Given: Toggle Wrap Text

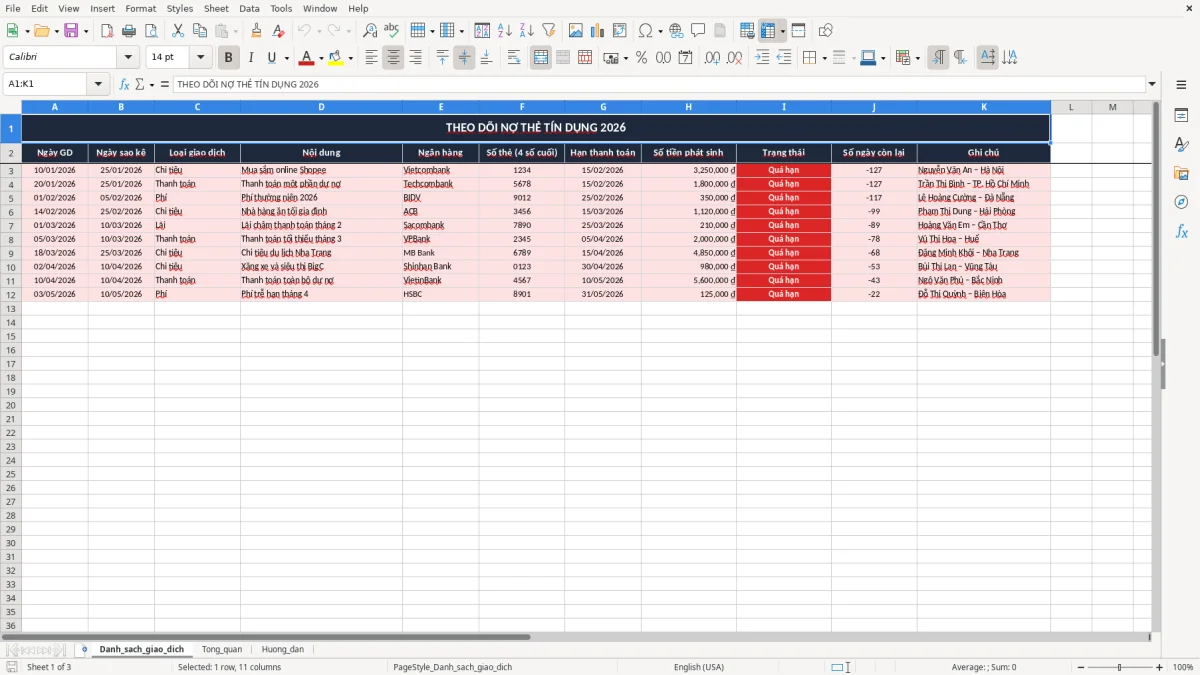Looking at the screenshot, I should (514, 58).
